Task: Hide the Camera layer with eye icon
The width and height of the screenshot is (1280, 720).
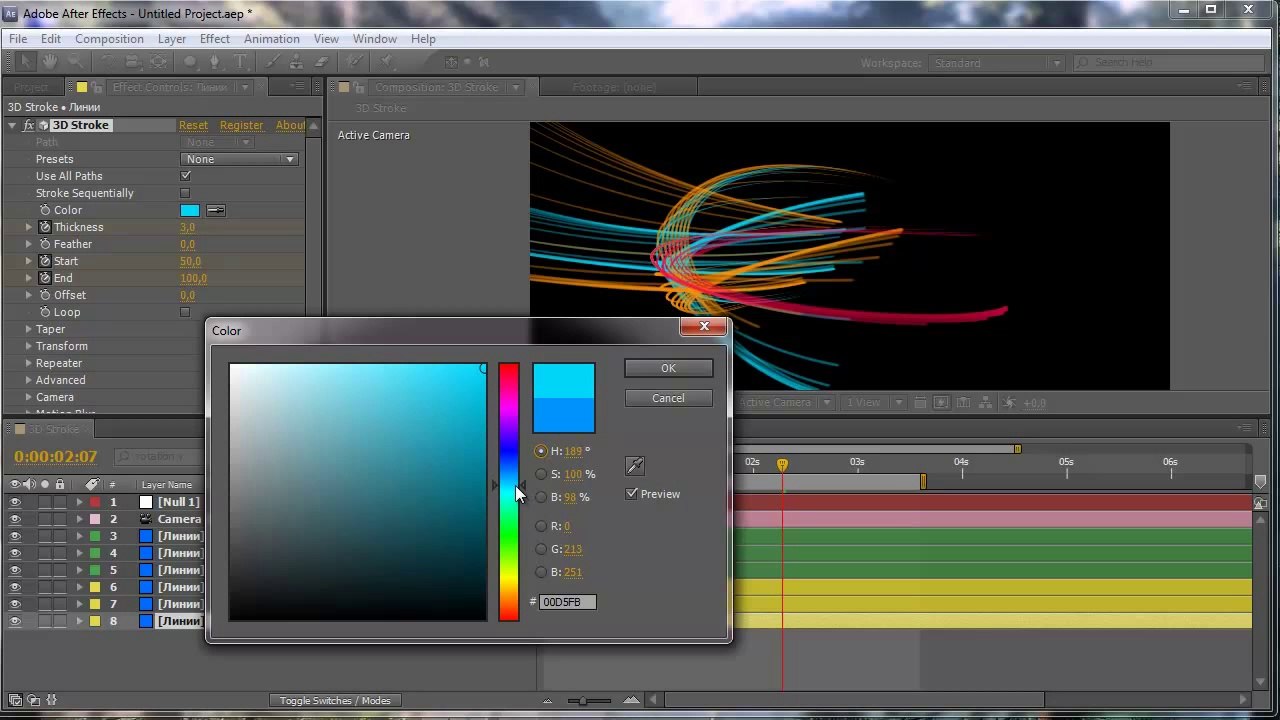Action: tap(15, 519)
